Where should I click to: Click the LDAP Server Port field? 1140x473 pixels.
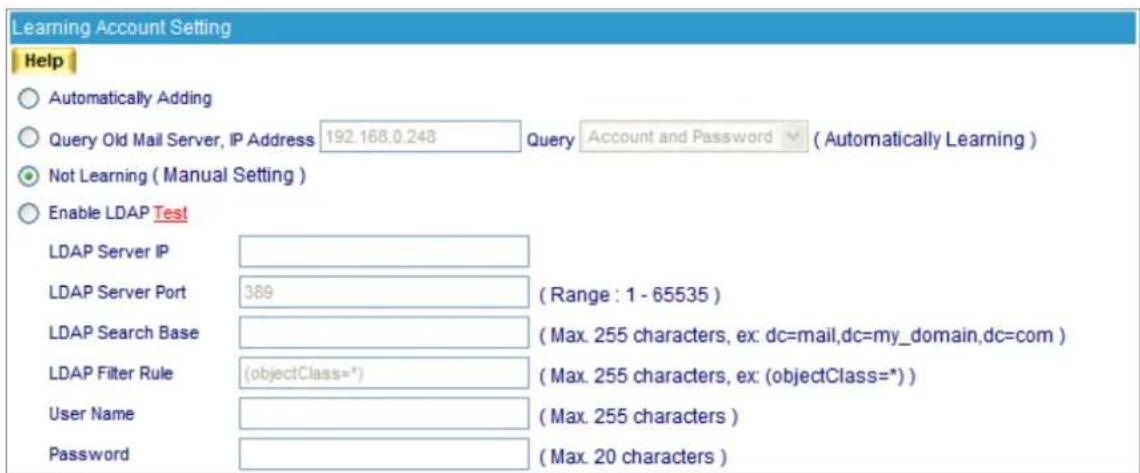click(384, 292)
